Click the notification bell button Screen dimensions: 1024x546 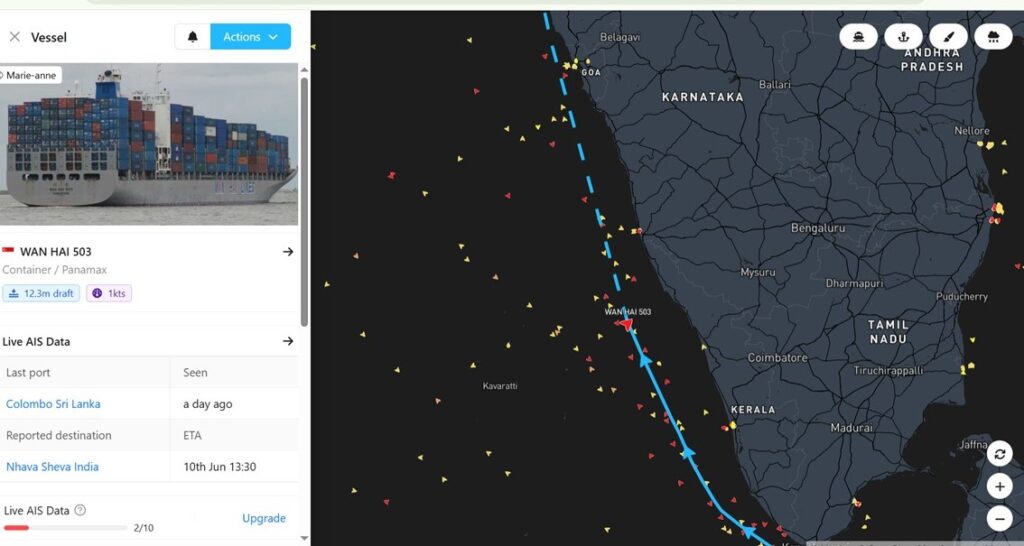[192, 37]
